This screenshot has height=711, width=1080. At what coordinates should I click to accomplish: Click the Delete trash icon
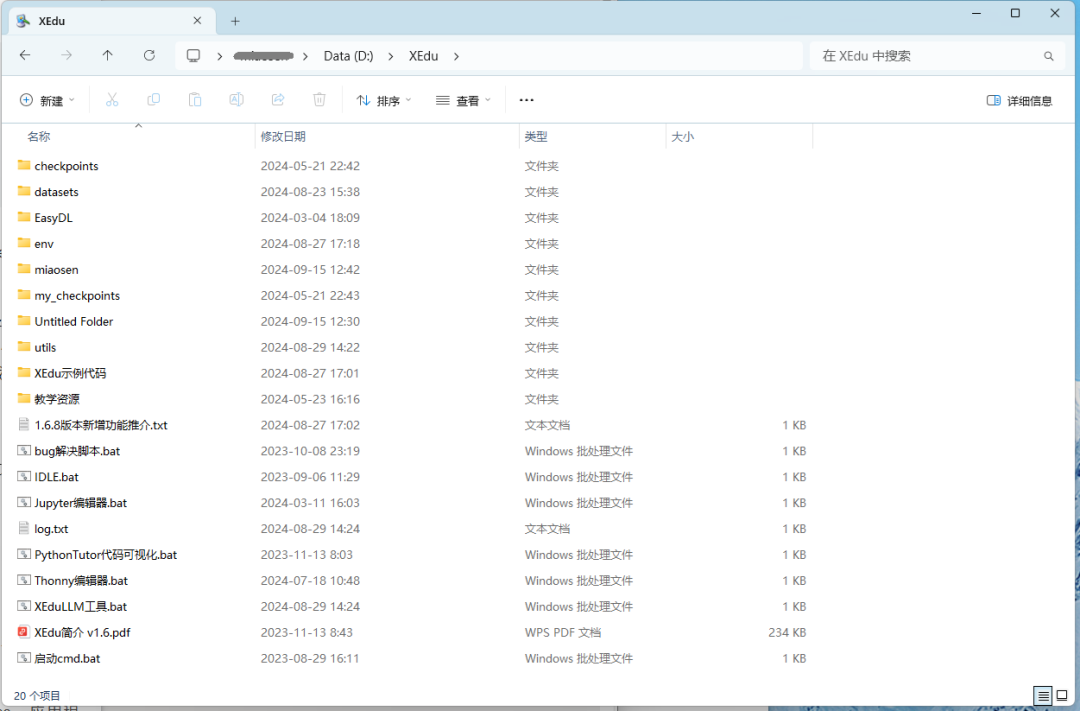(319, 100)
